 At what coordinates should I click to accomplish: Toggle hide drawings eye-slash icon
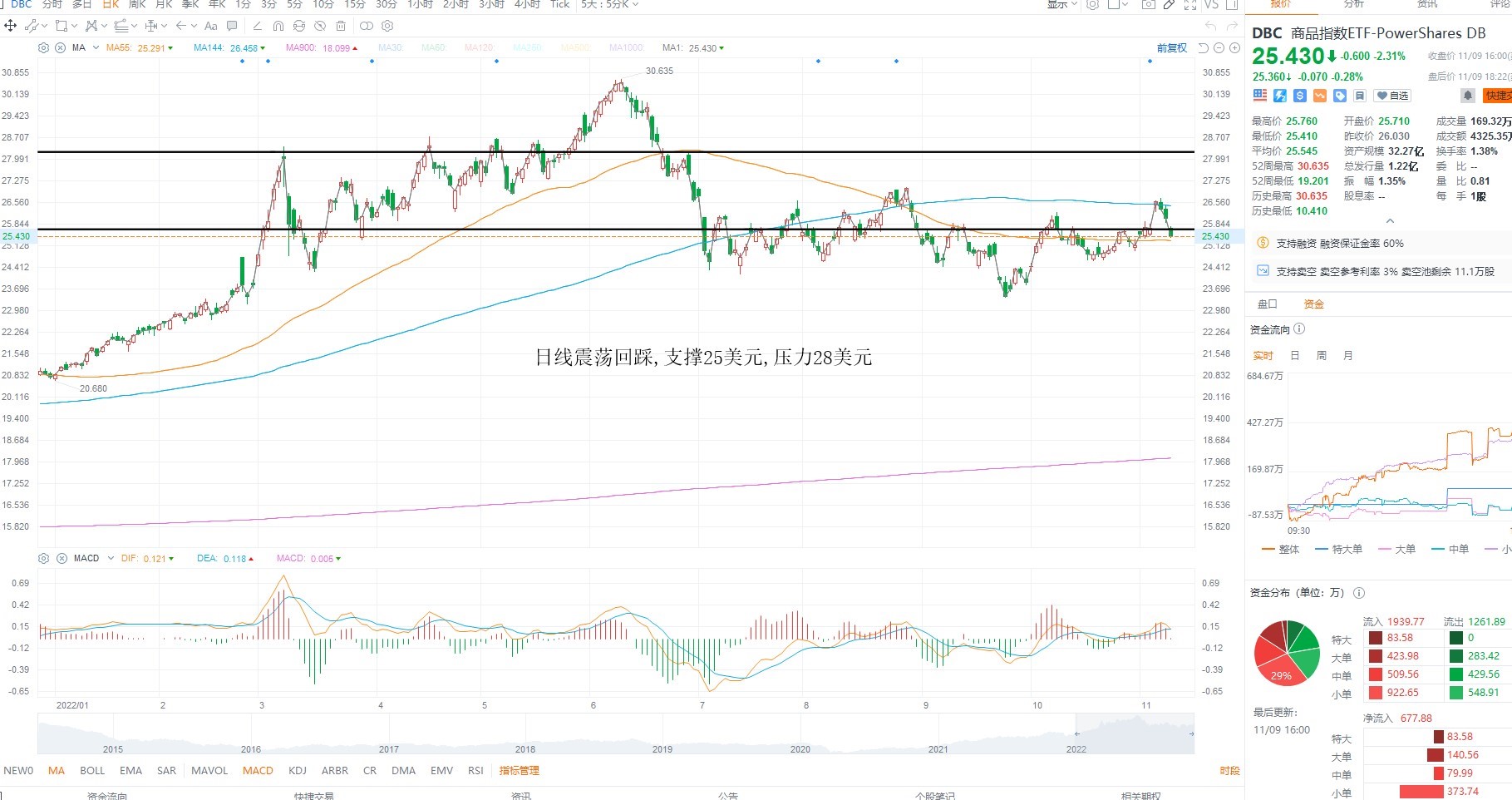[x=321, y=26]
